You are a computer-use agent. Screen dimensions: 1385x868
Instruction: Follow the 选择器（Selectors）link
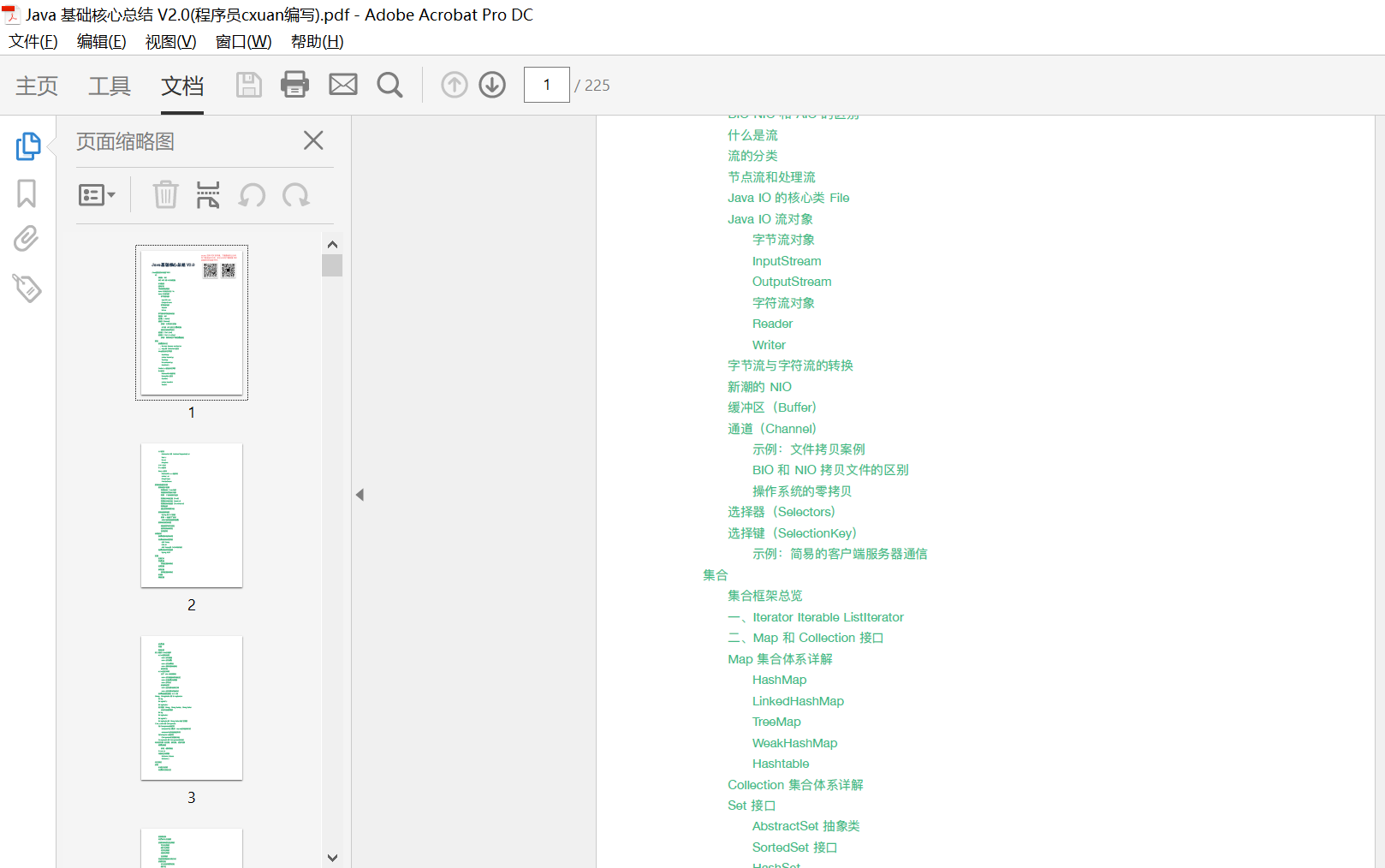tap(782, 512)
